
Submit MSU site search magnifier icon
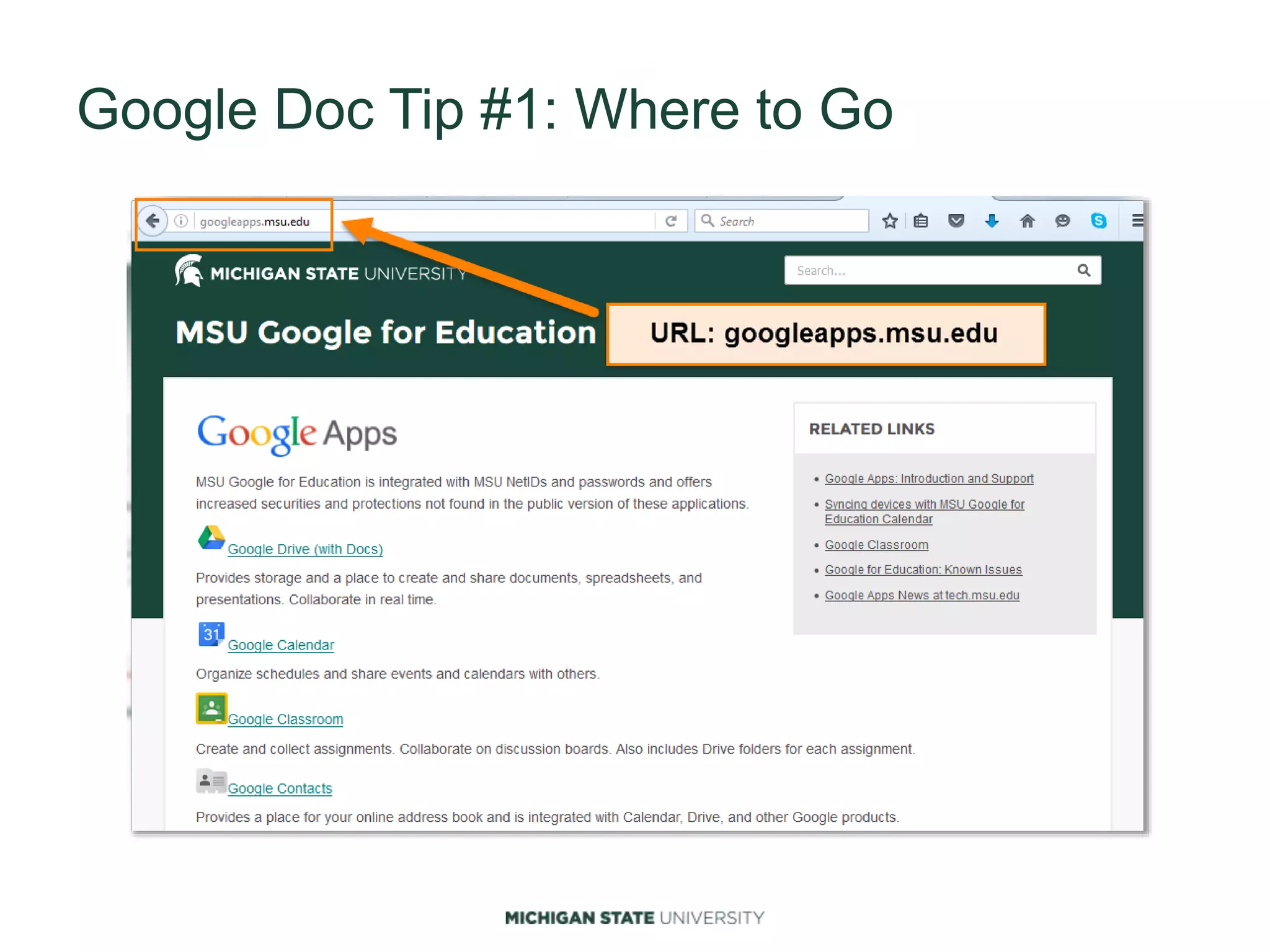1084,270
